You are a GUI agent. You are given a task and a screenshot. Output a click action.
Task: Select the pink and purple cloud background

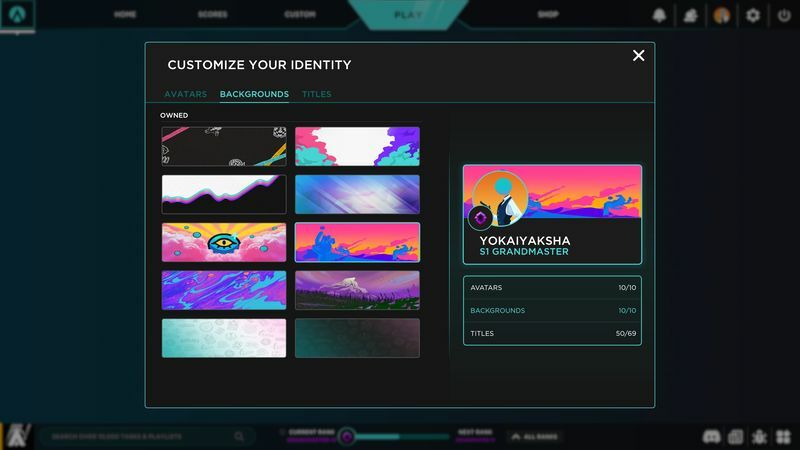click(x=357, y=146)
